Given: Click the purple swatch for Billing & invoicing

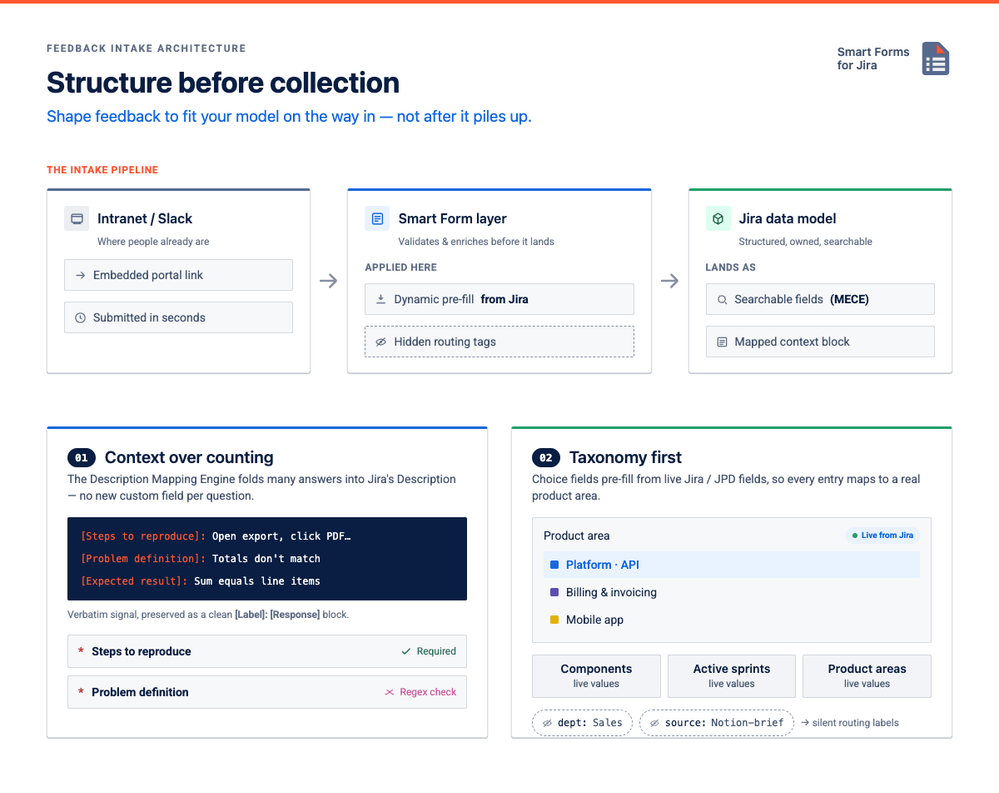Looking at the screenshot, I should (x=554, y=592).
